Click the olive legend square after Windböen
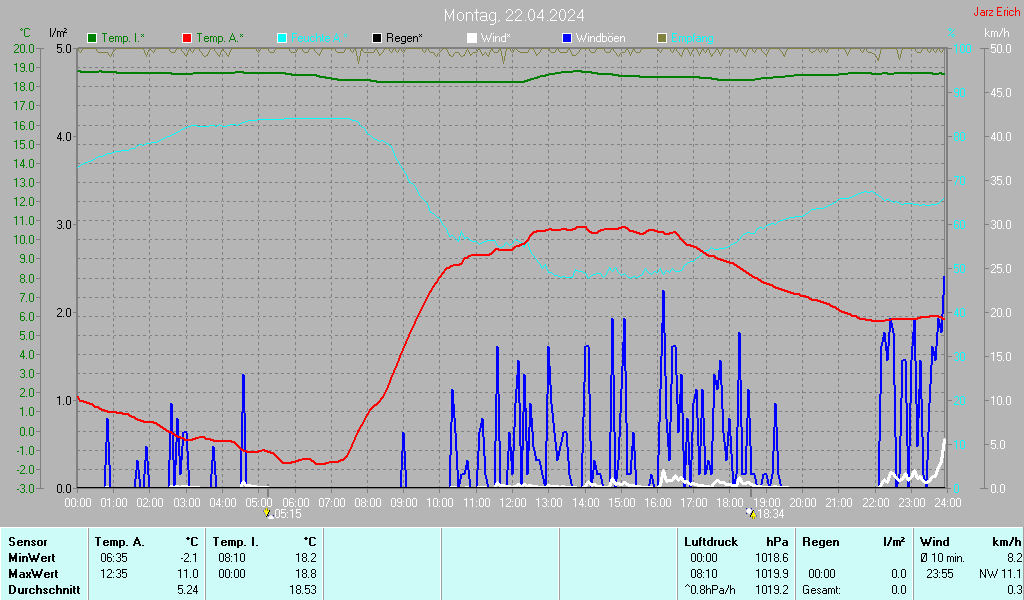 pyautogui.click(x=661, y=38)
